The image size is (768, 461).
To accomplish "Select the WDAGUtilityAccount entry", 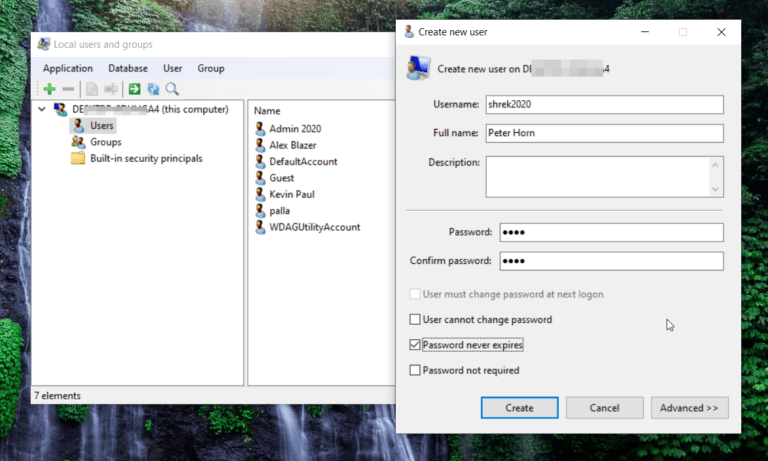I will (314, 227).
